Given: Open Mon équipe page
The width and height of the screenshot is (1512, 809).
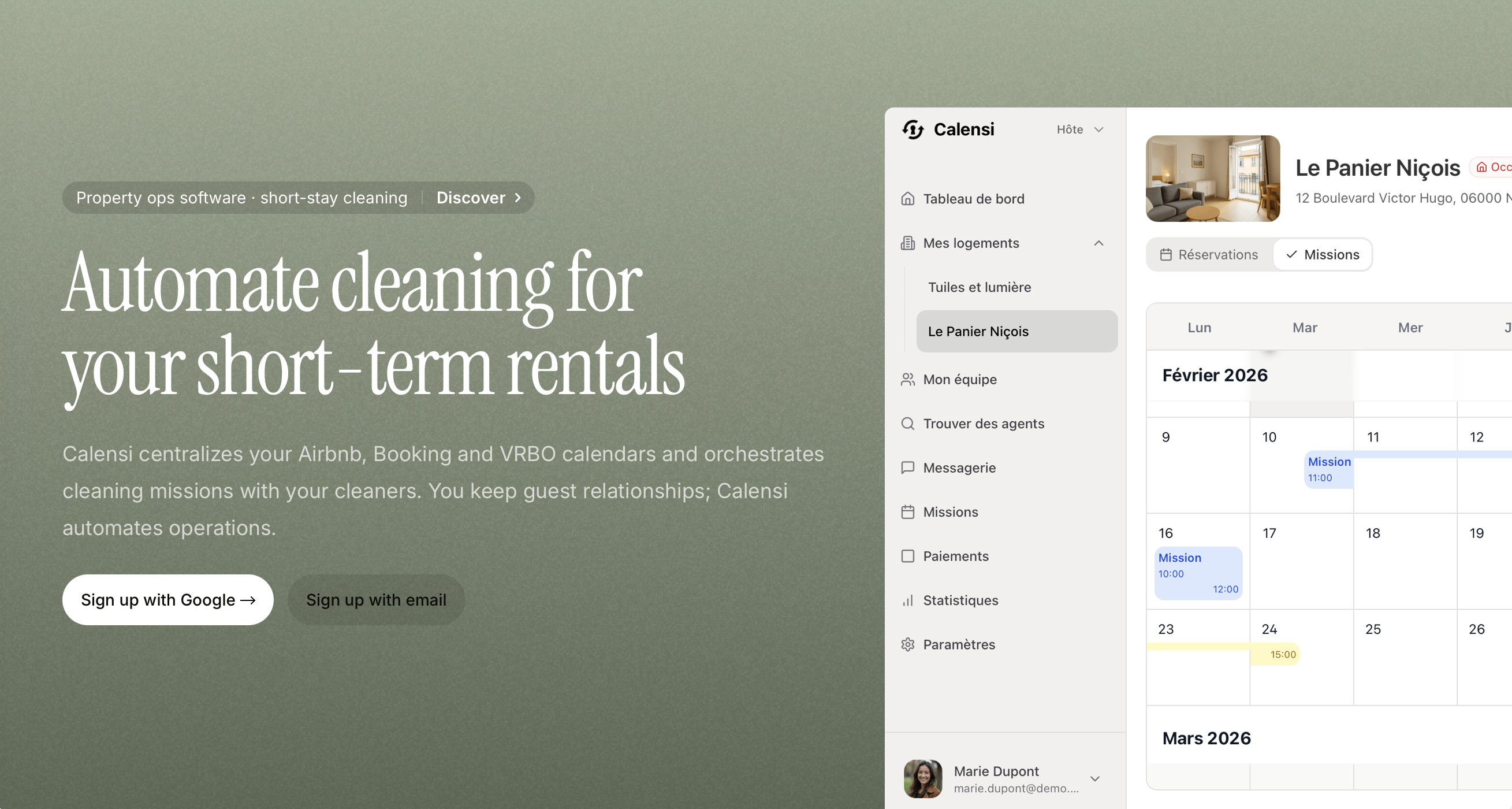Looking at the screenshot, I should tap(1008, 379).
